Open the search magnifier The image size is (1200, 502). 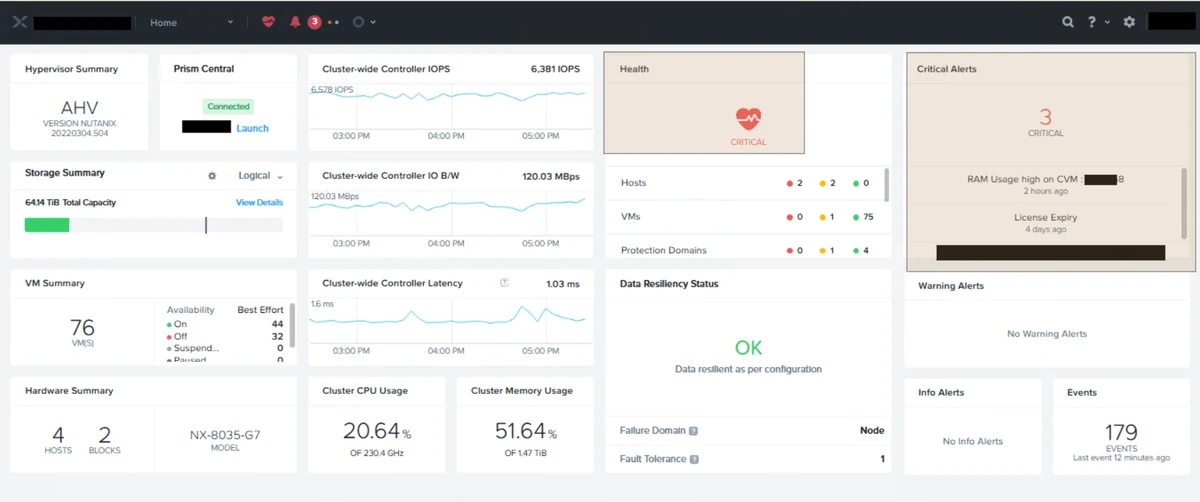click(x=1068, y=22)
